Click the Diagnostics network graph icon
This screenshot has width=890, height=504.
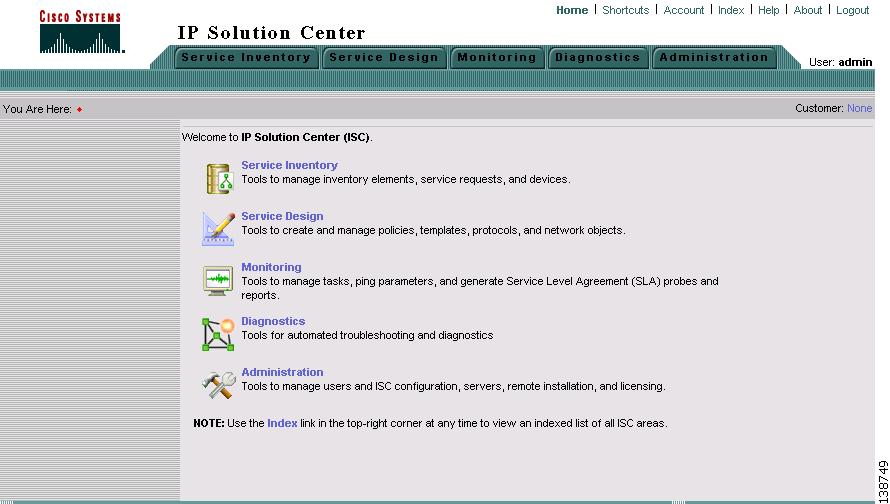(219, 334)
